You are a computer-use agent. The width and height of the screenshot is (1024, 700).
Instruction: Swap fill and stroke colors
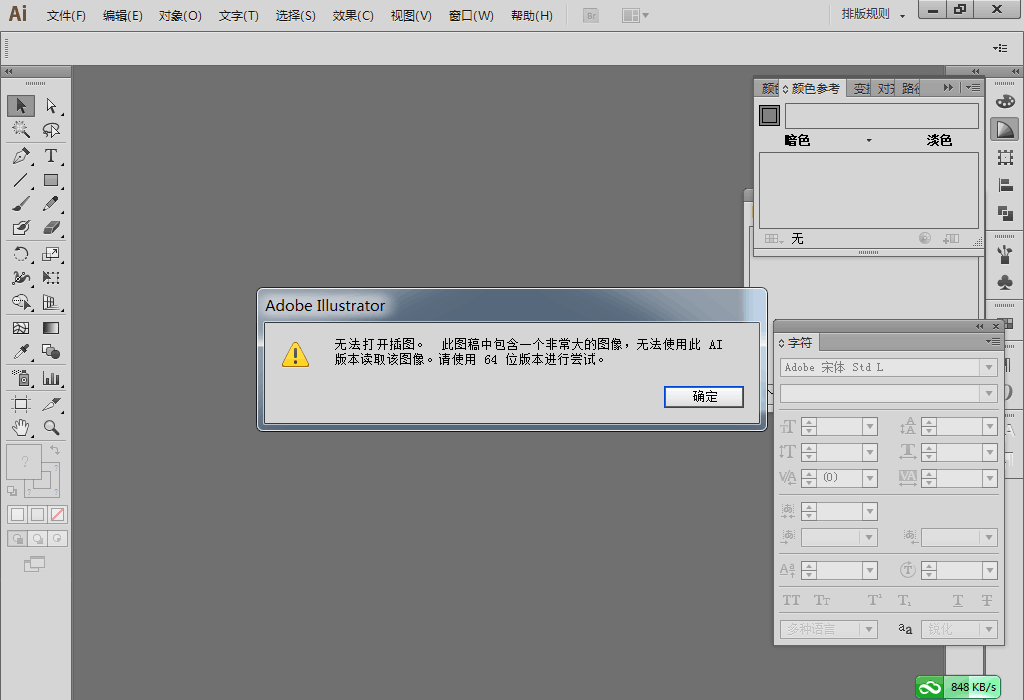click(x=55, y=450)
